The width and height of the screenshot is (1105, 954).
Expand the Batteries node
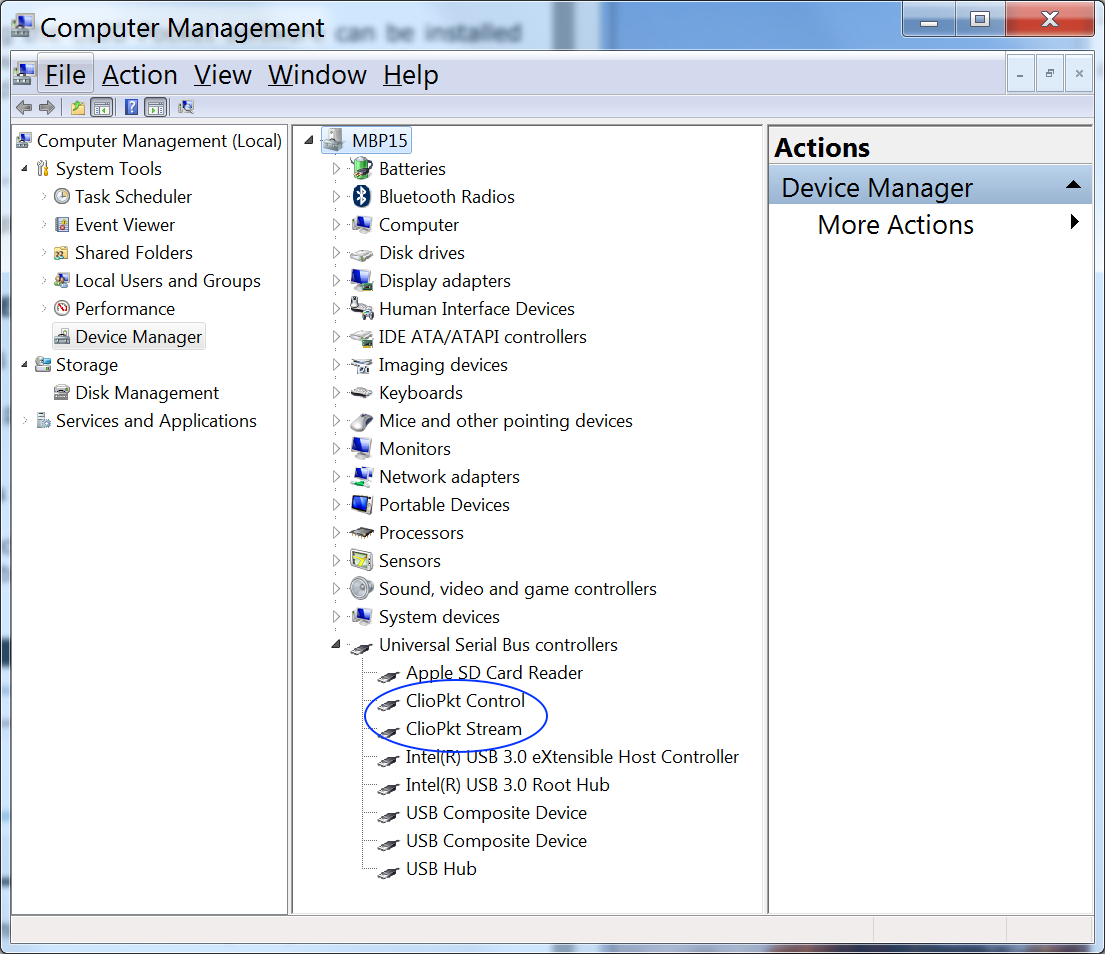pyautogui.click(x=336, y=168)
